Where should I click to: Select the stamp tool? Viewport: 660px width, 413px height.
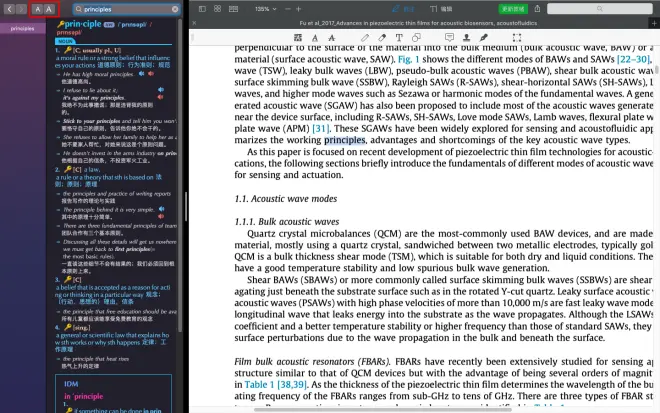click(x=466, y=38)
